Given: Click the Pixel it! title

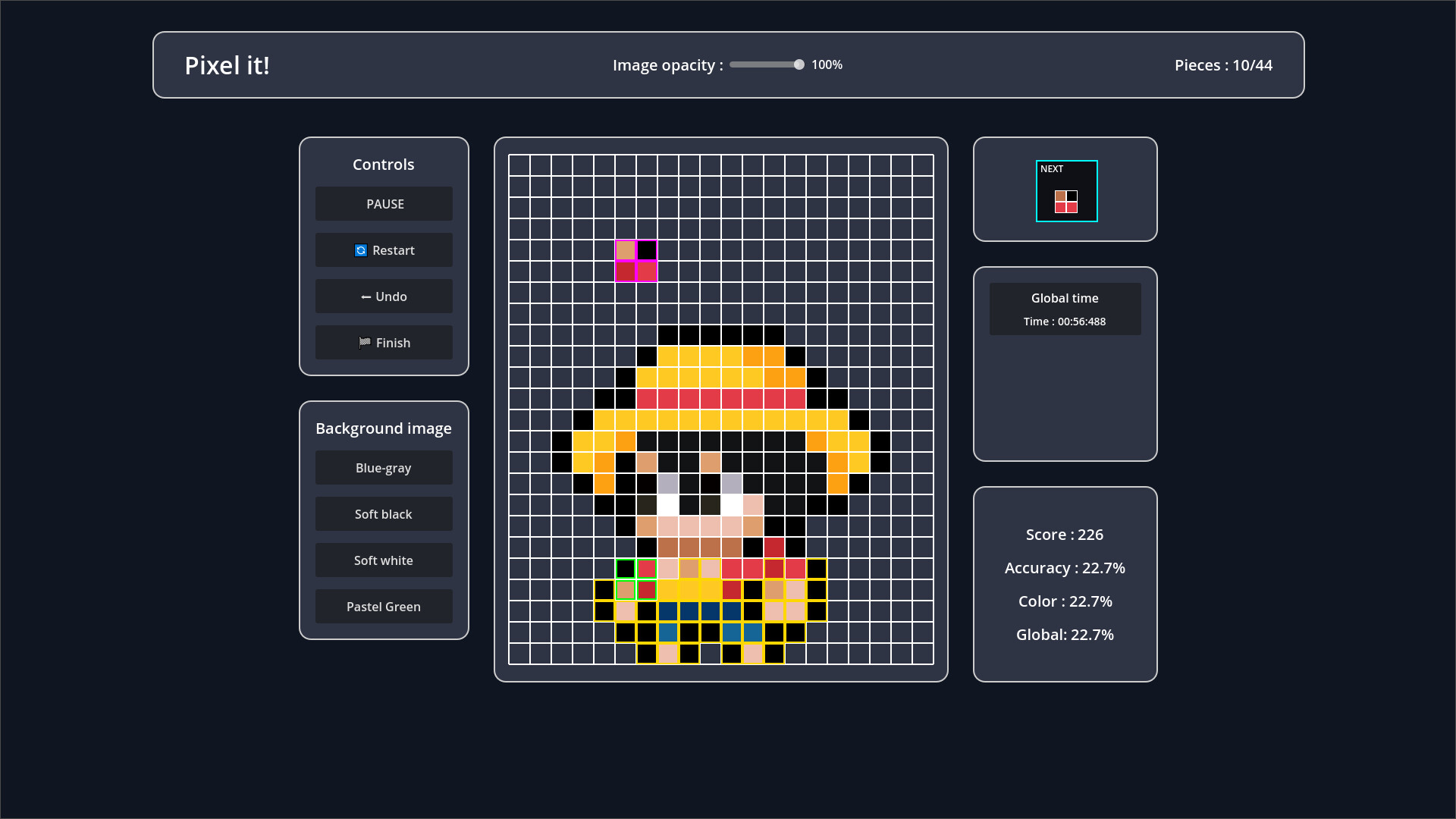Looking at the screenshot, I should (227, 65).
